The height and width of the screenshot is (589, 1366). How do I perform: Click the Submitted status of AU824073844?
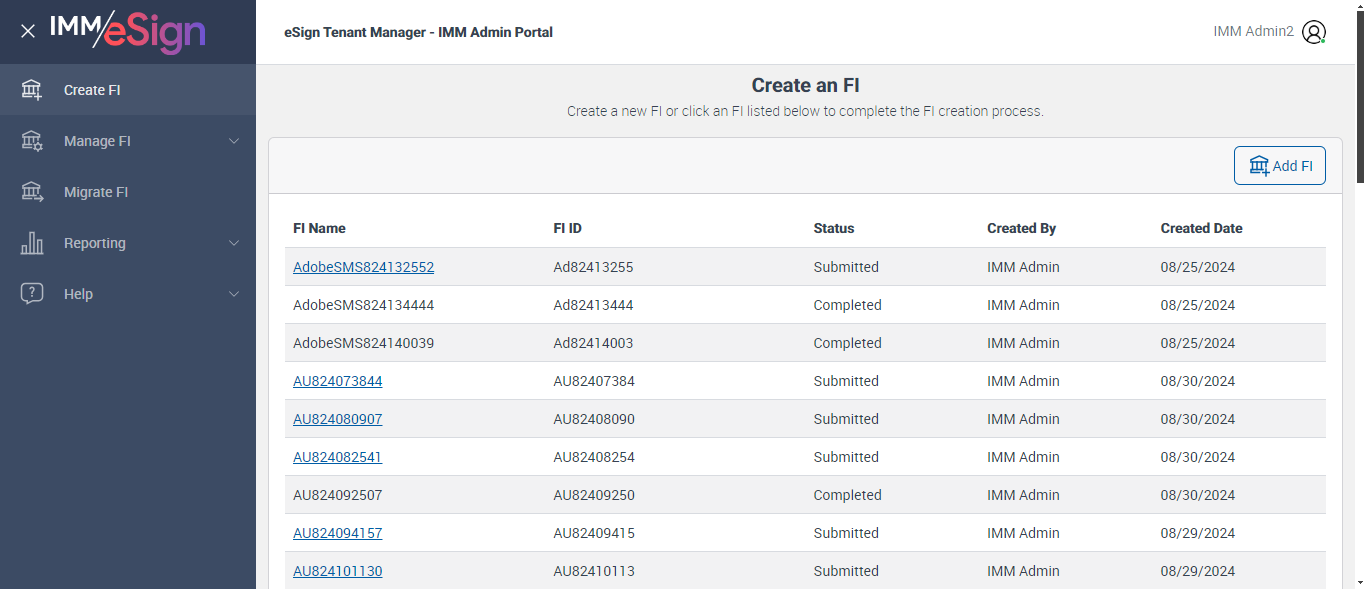[x=846, y=381]
